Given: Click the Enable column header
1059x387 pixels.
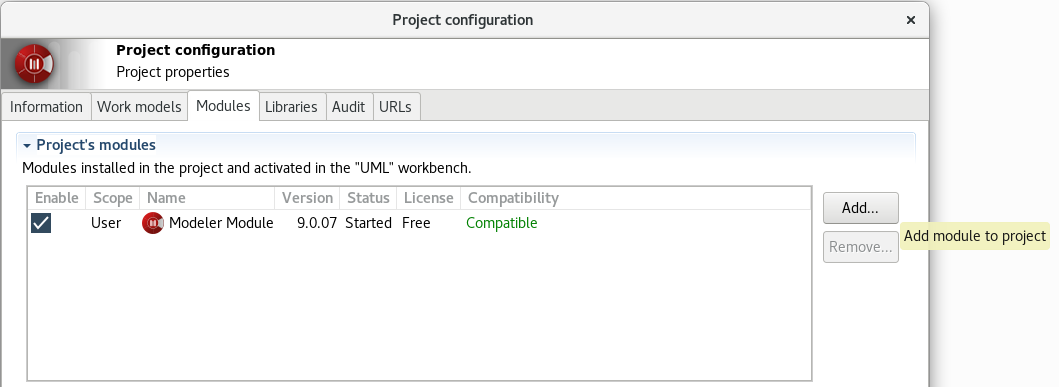Looking at the screenshot, I should pos(57,198).
